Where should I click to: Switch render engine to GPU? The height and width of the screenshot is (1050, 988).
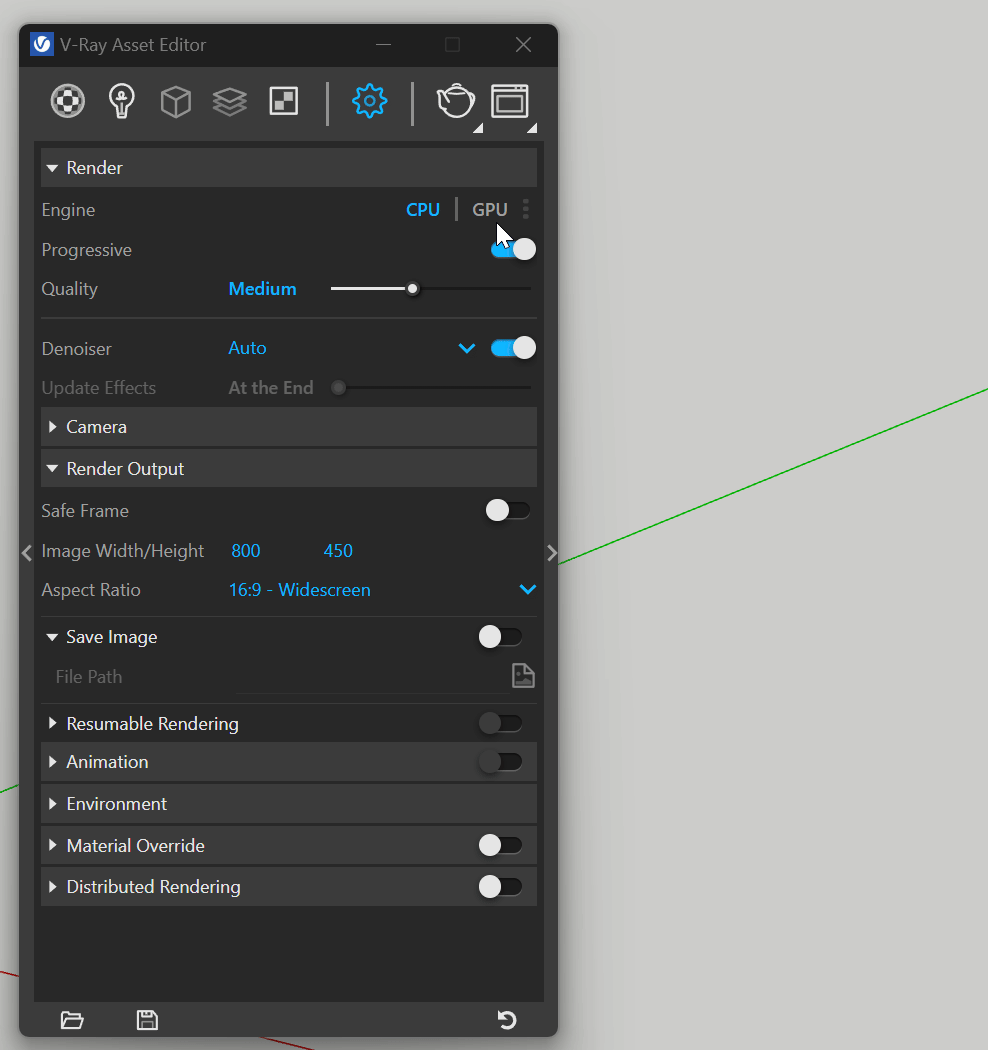tap(490, 210)
